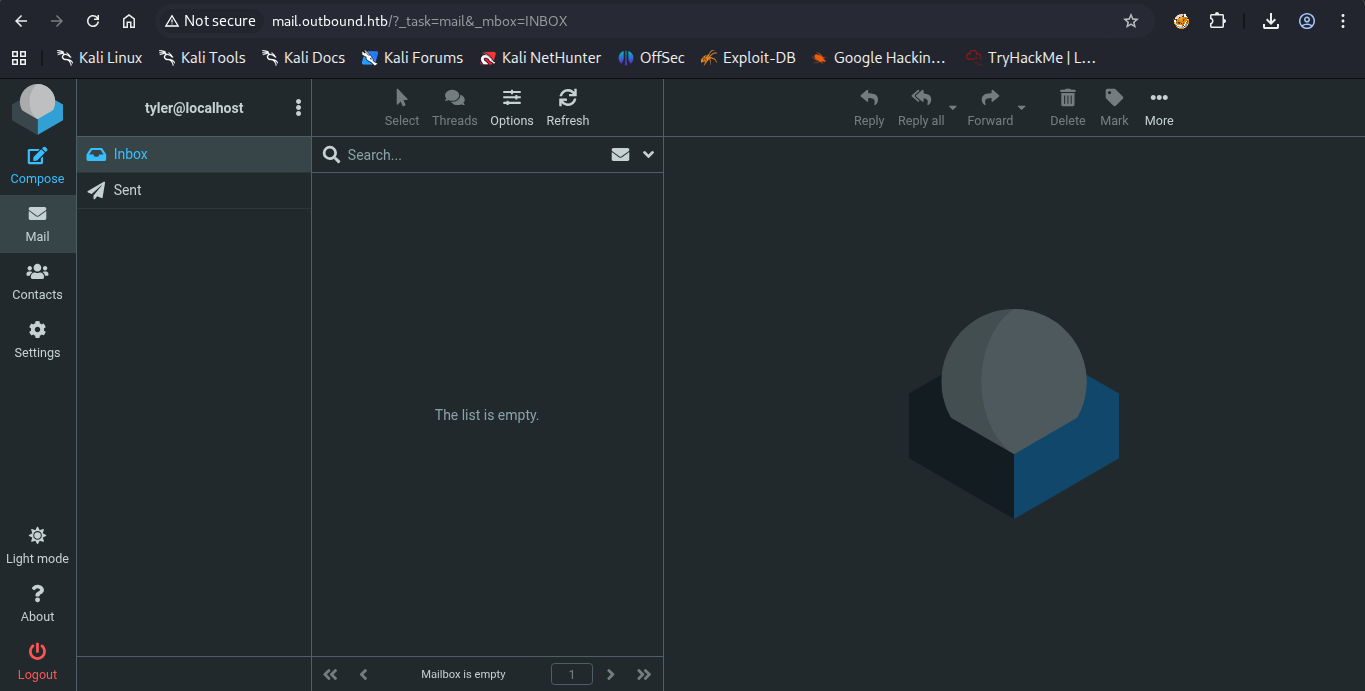Open the Kali Docs bookmark

click(303, 58)
